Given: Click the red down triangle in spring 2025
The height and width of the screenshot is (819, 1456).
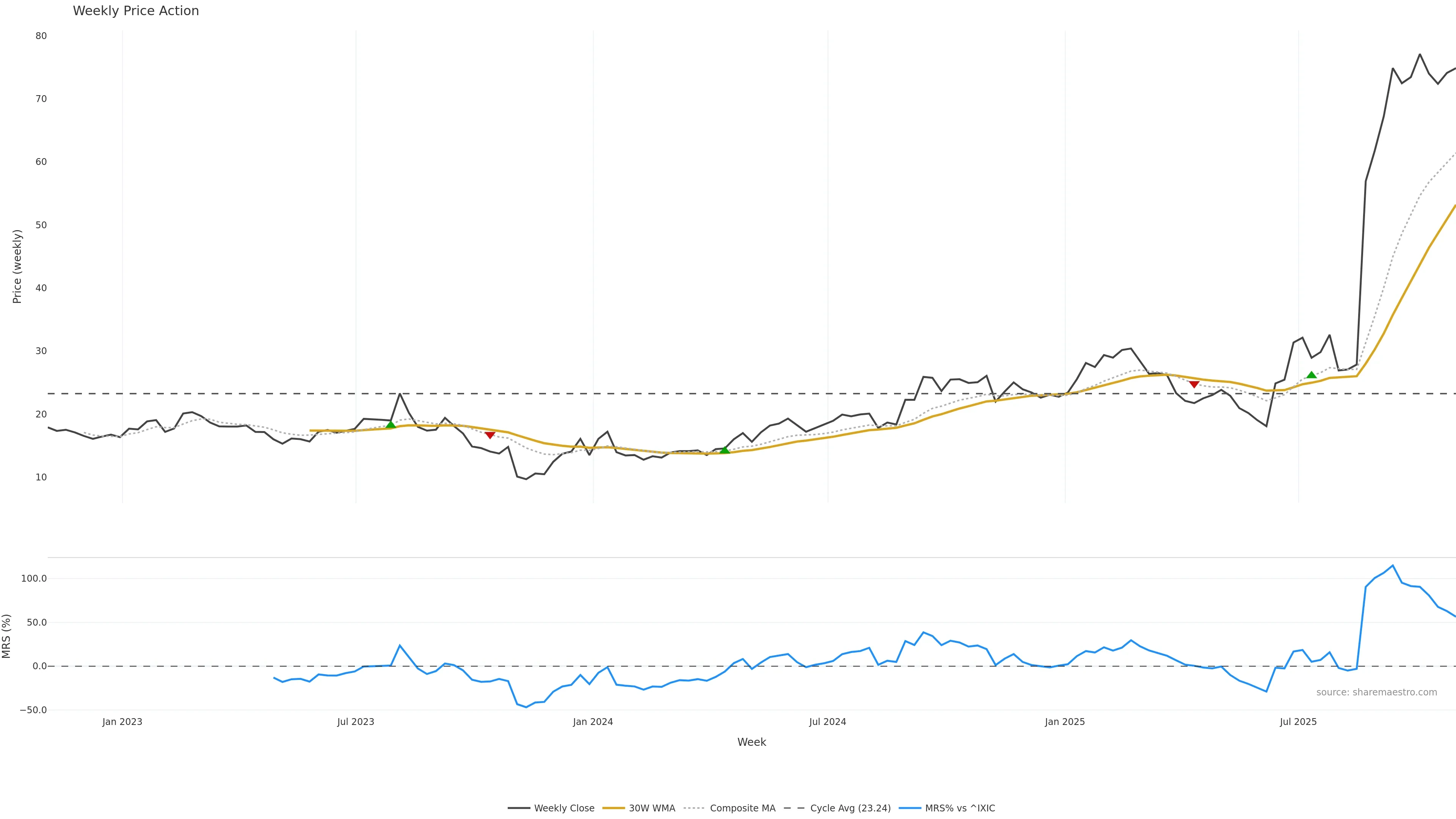Looking at the screenshot, I should (x=1194, y=384).
